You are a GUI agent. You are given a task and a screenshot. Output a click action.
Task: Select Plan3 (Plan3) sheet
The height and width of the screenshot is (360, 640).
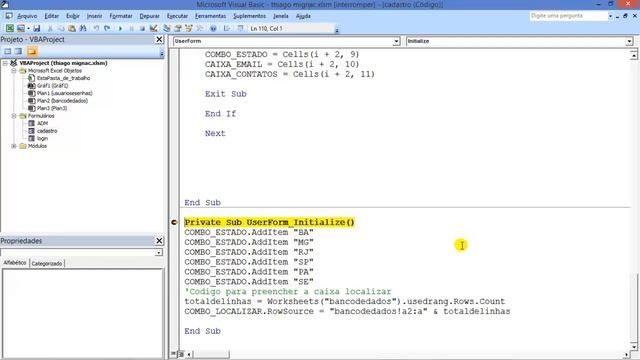[x=52, y=108]
